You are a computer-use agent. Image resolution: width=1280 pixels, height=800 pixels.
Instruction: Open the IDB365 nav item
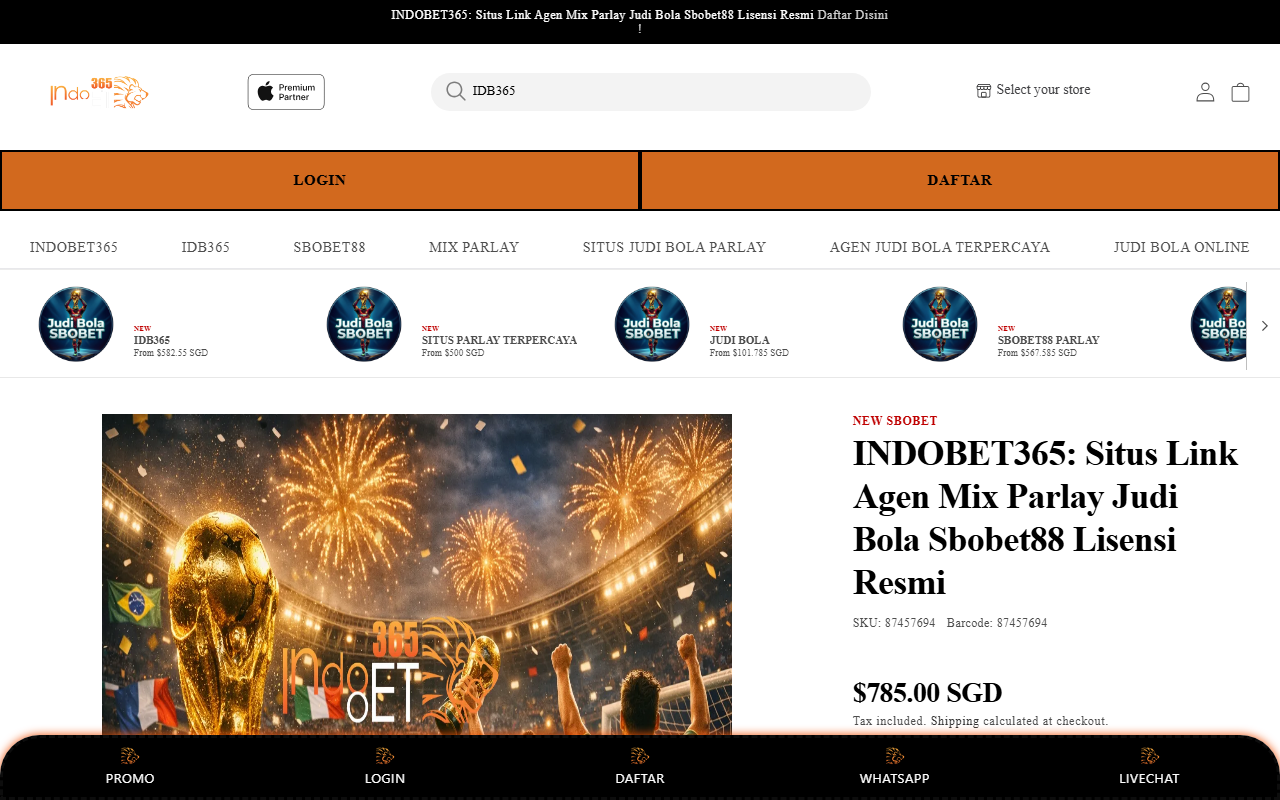206,247
